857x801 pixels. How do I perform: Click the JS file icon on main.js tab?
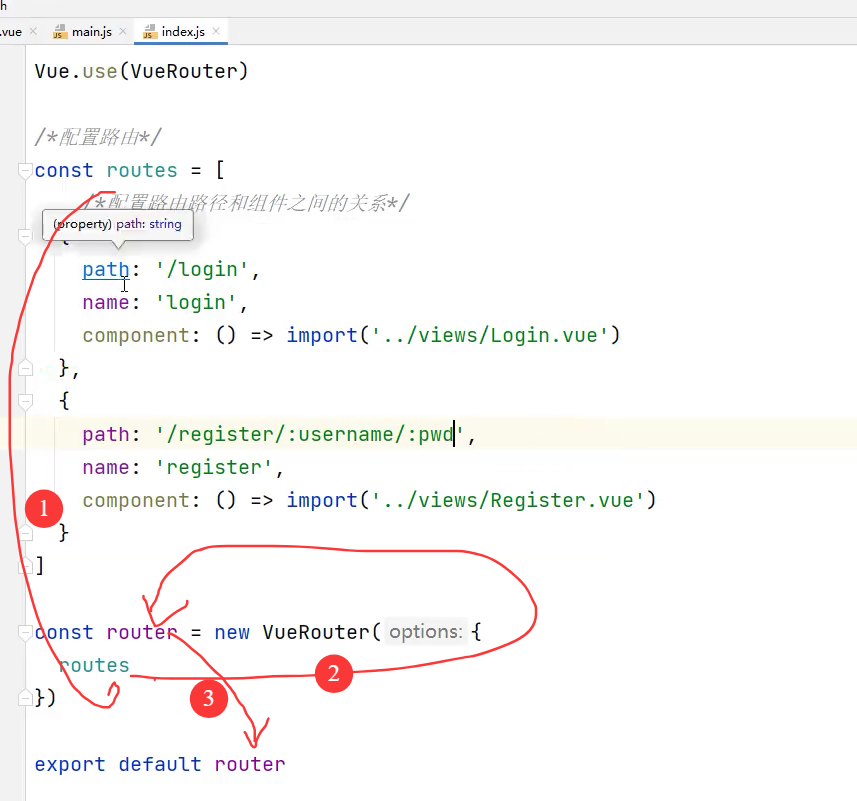tap(60, 32)
